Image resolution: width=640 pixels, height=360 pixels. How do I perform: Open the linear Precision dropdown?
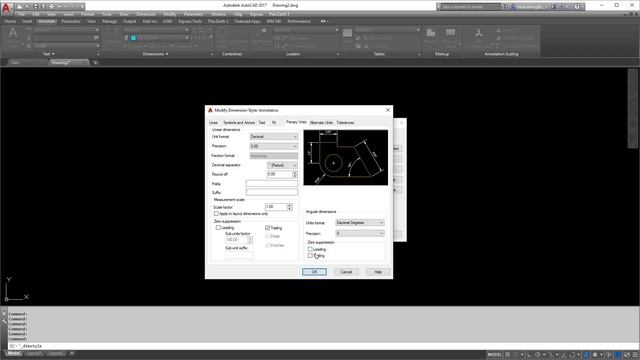point(273,146)
